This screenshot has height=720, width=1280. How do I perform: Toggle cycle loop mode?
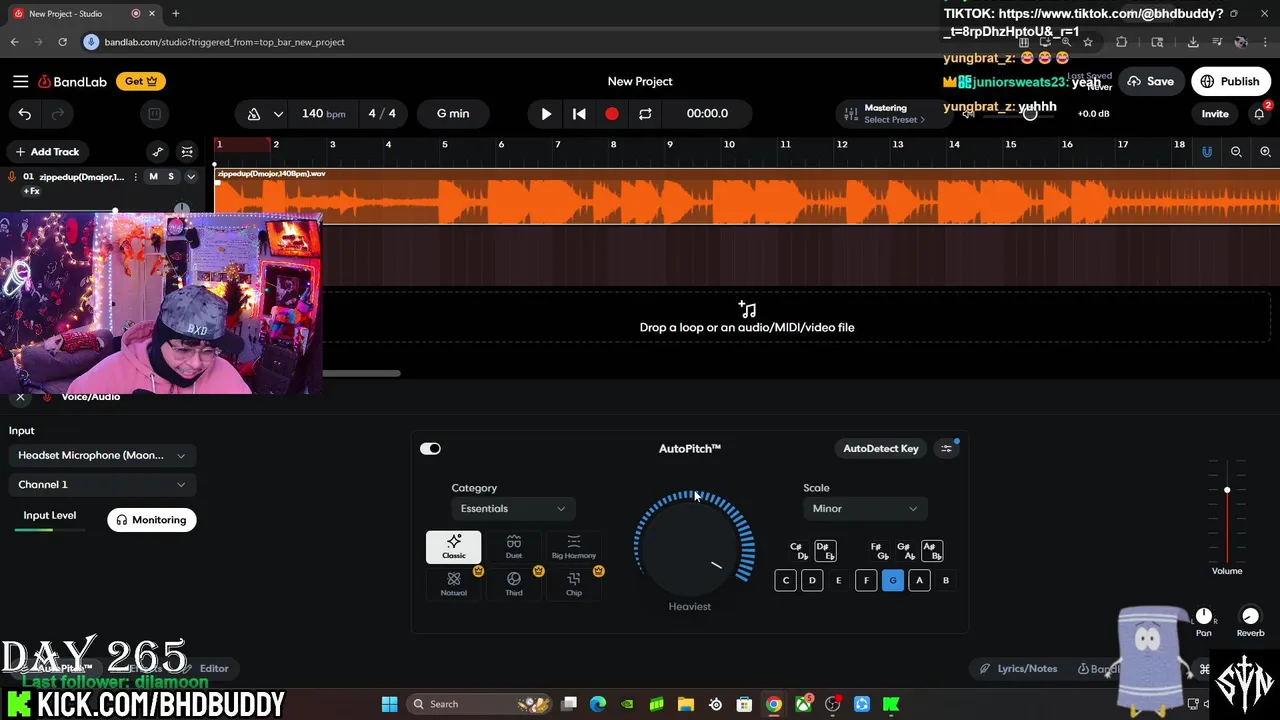point(645,114)
